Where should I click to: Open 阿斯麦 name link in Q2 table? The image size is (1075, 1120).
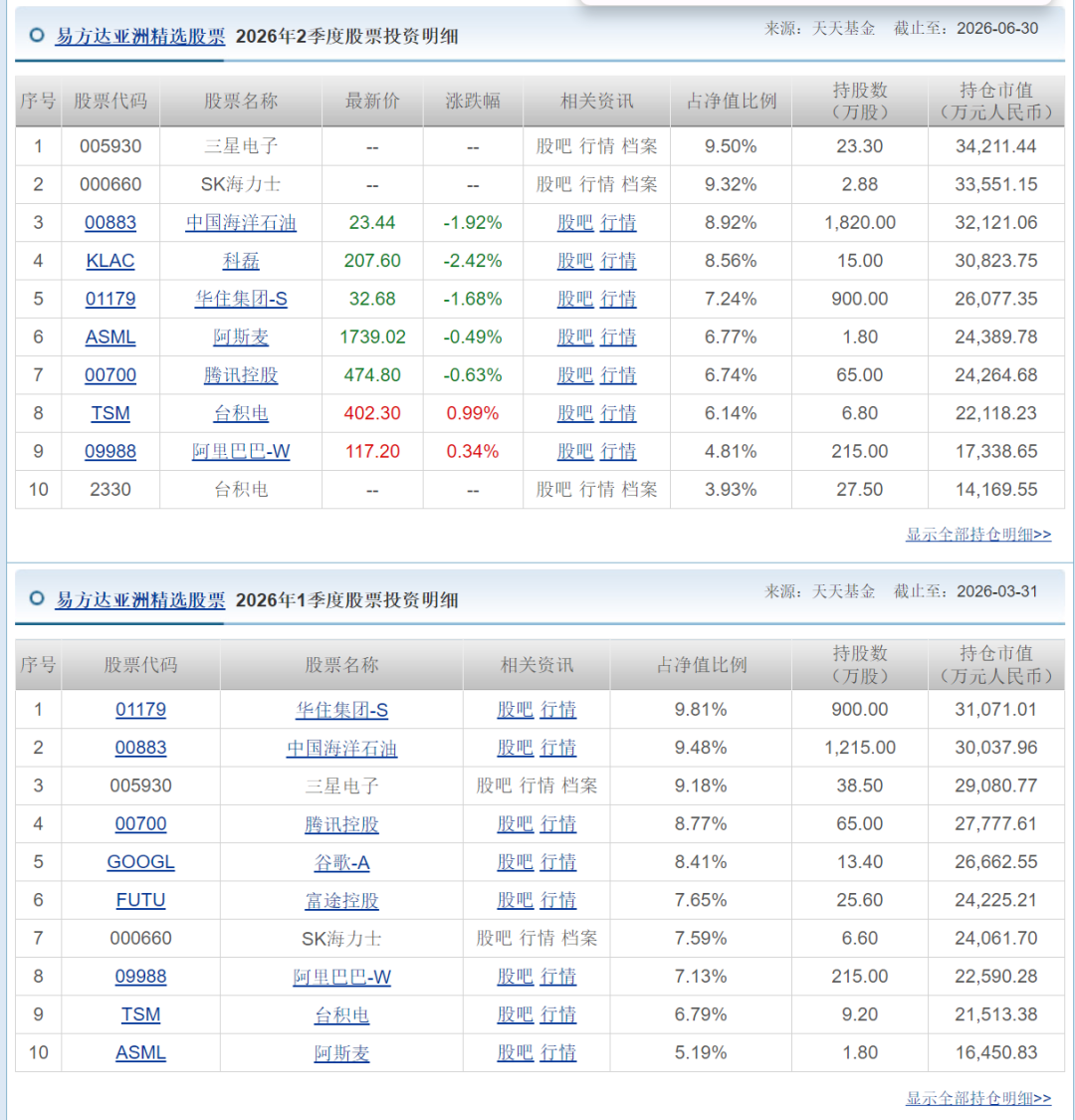(x=241, y=337)
